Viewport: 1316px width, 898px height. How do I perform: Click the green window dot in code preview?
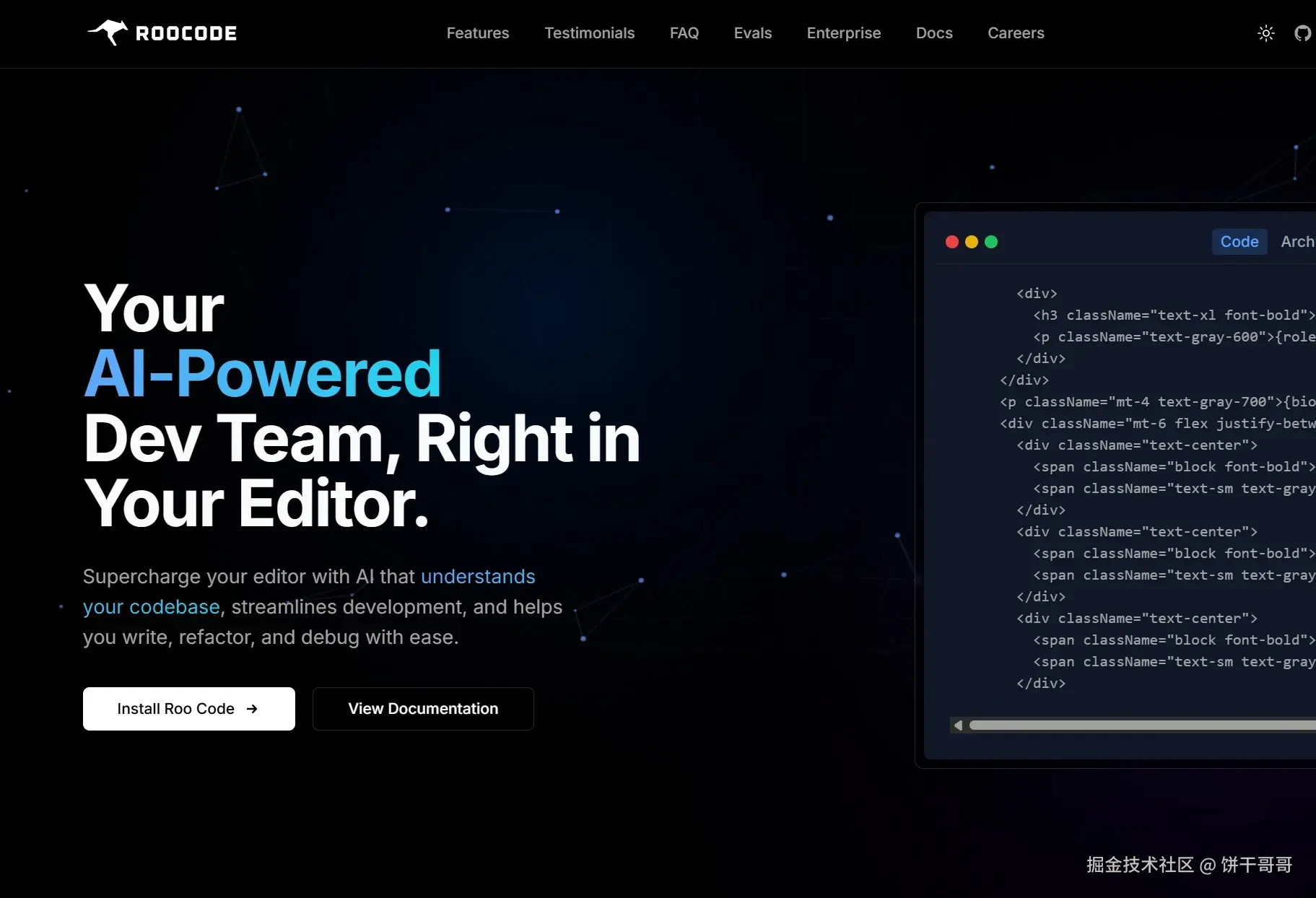[991, 242]
